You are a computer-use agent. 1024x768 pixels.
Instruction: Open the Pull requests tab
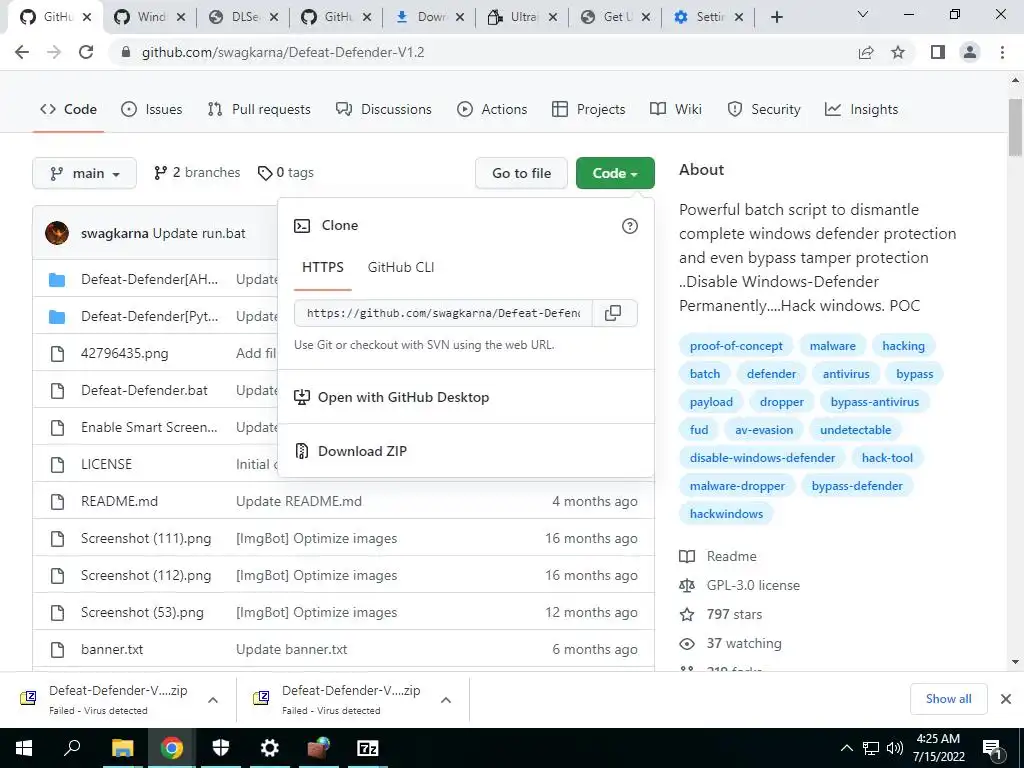click(259, 109)
